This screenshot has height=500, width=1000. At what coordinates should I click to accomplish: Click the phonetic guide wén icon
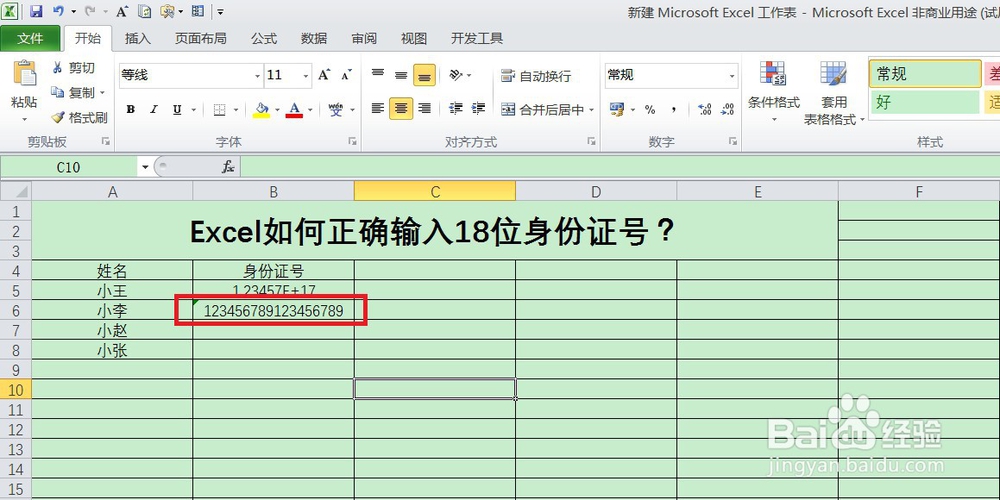click(x=335, y=110)
